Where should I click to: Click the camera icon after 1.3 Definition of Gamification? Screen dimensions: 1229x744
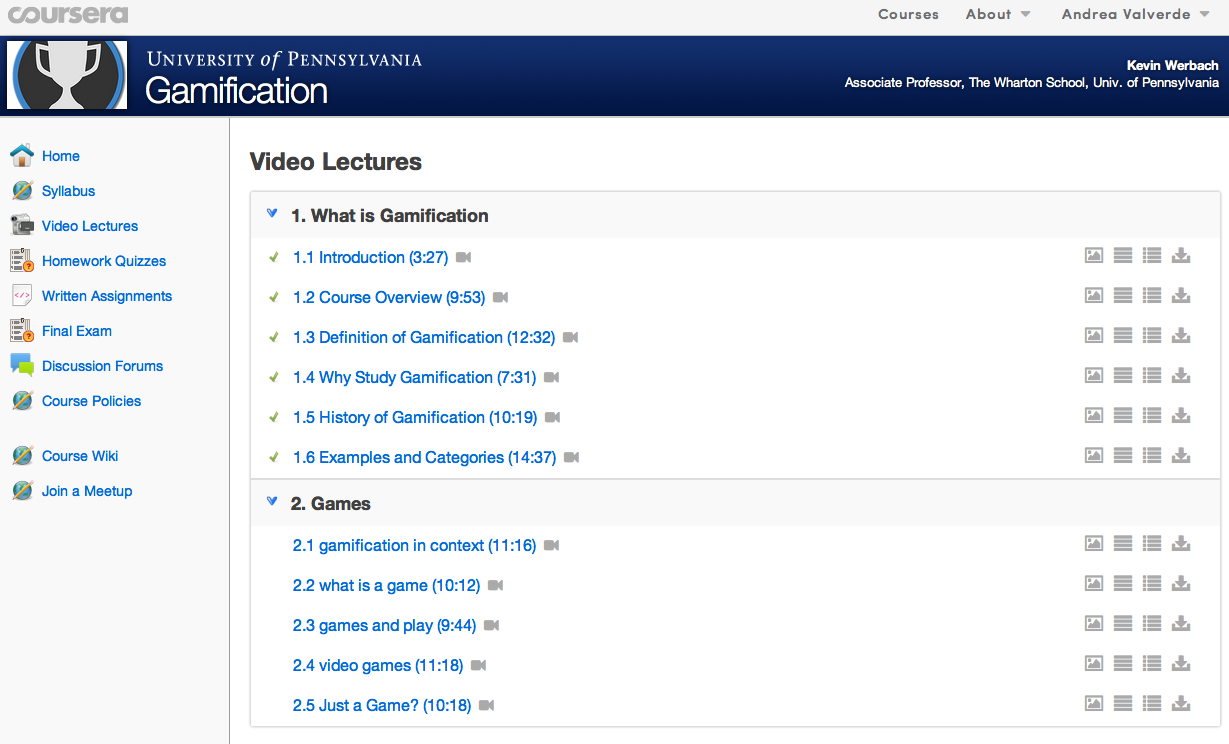coord(571,338)
